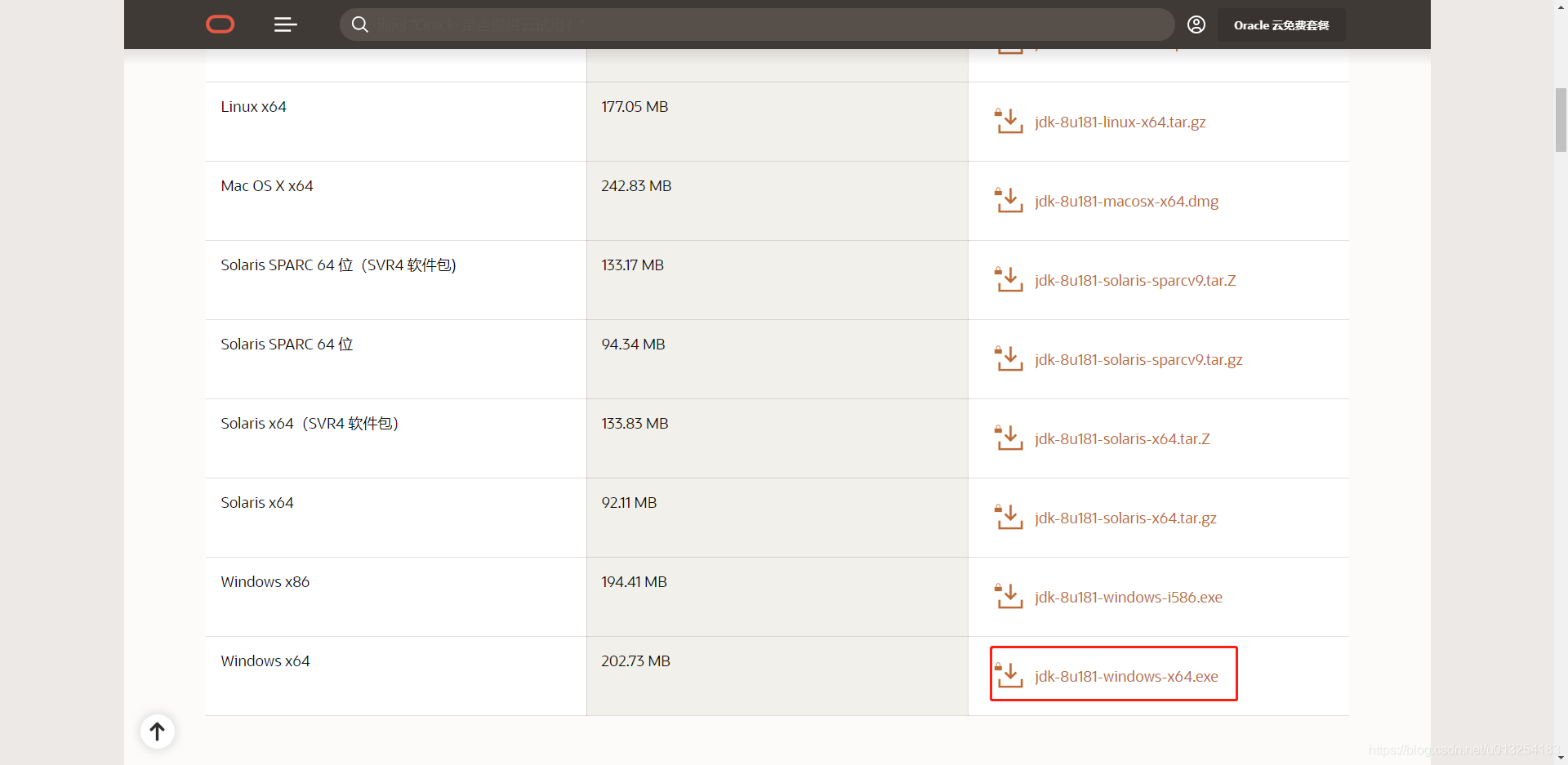
Task: Click download icon for solaris-sparcv9.tar.gz
Action: pos(1009,358)
